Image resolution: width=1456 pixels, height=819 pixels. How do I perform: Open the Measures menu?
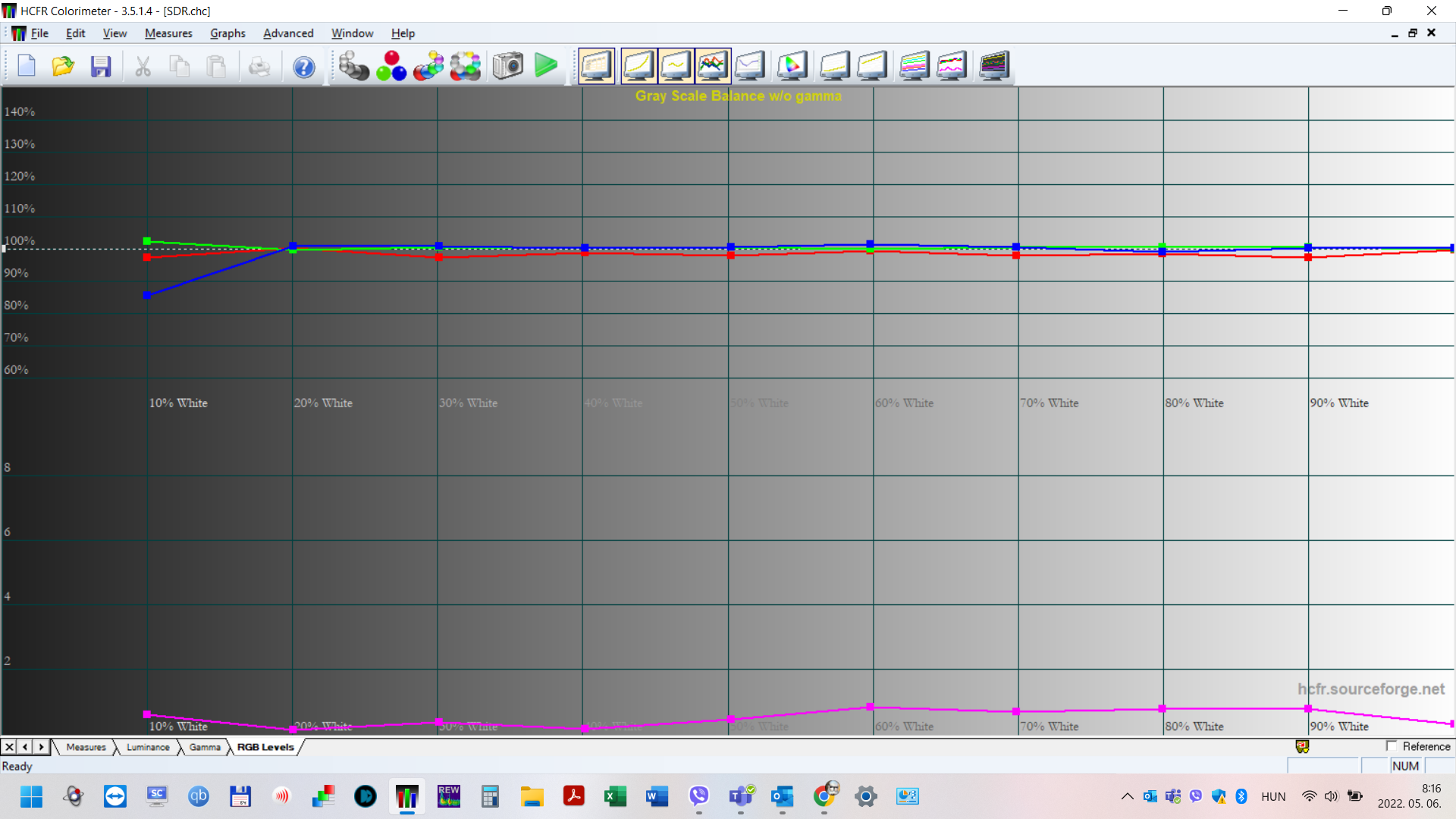(x=168, y=33)
